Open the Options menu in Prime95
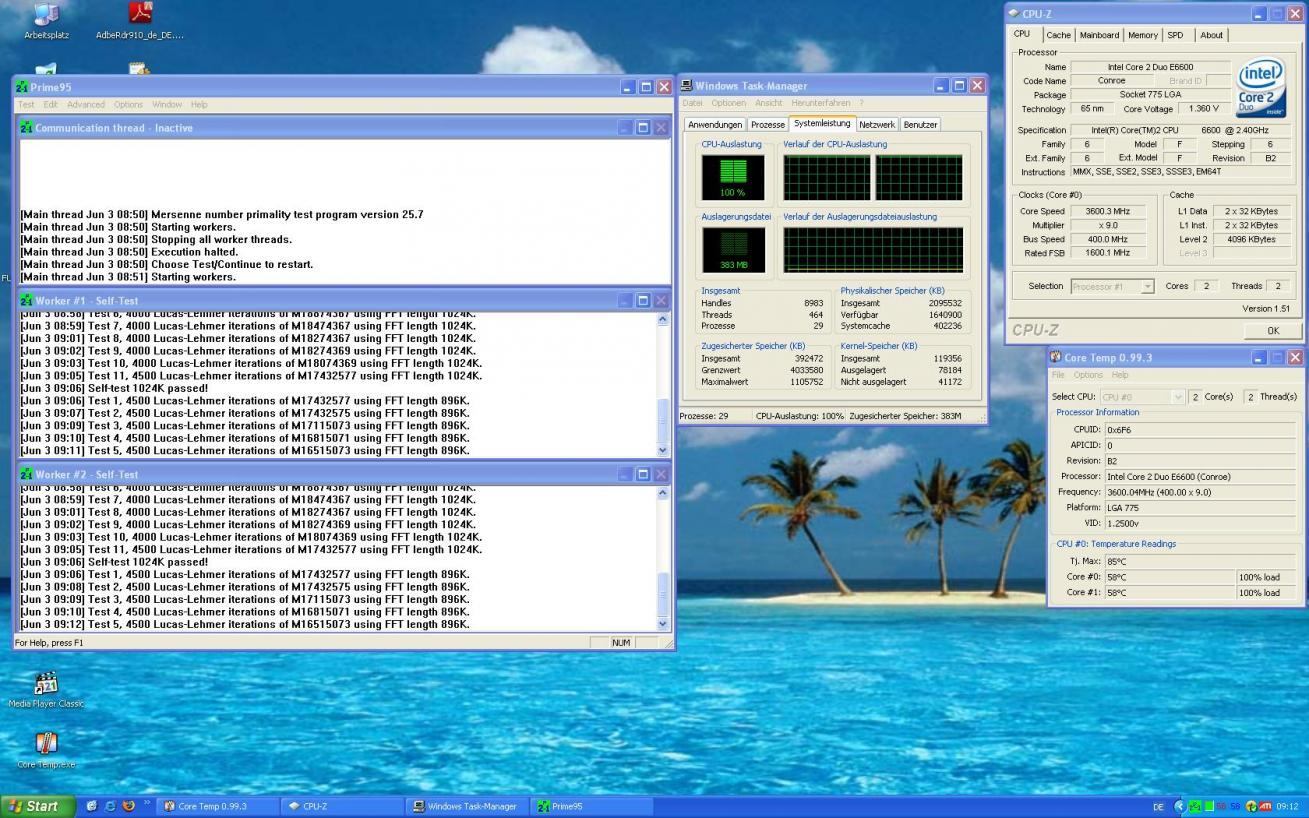Screen dimensions: 1309x818 click(128, 105)
